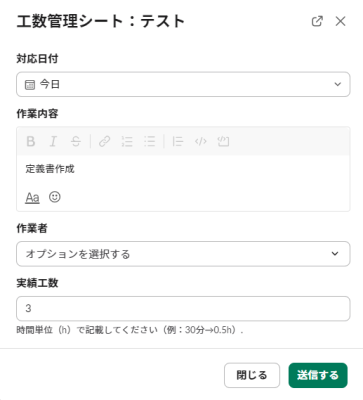Toggle bold formatting in 作業内容 editor

pos(31,141)
